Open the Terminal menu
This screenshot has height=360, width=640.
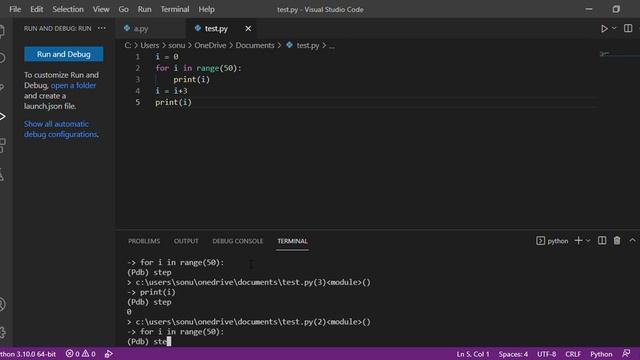(x=175, y=9)
